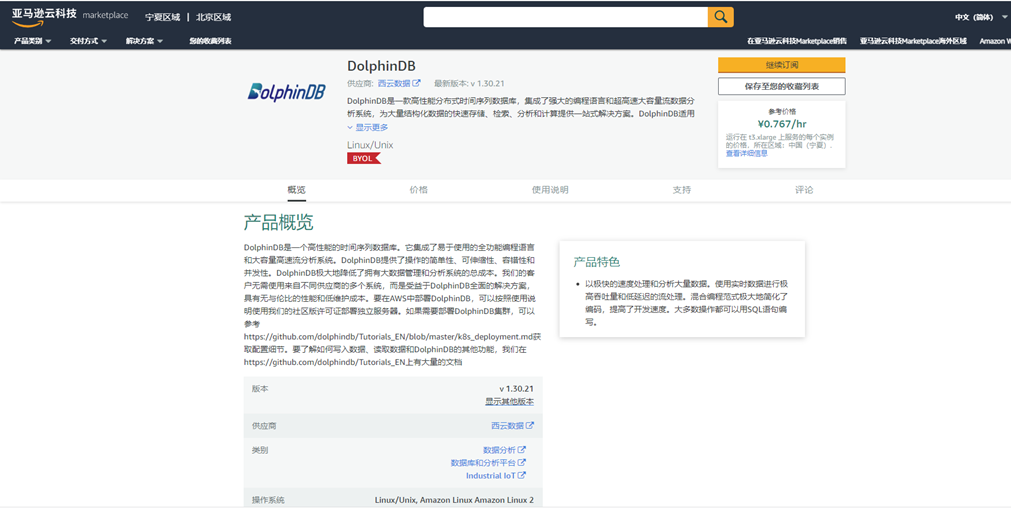Screen dimensions: 1011x508
Task: Click the BYOL red badge
Action: (364, 158)
